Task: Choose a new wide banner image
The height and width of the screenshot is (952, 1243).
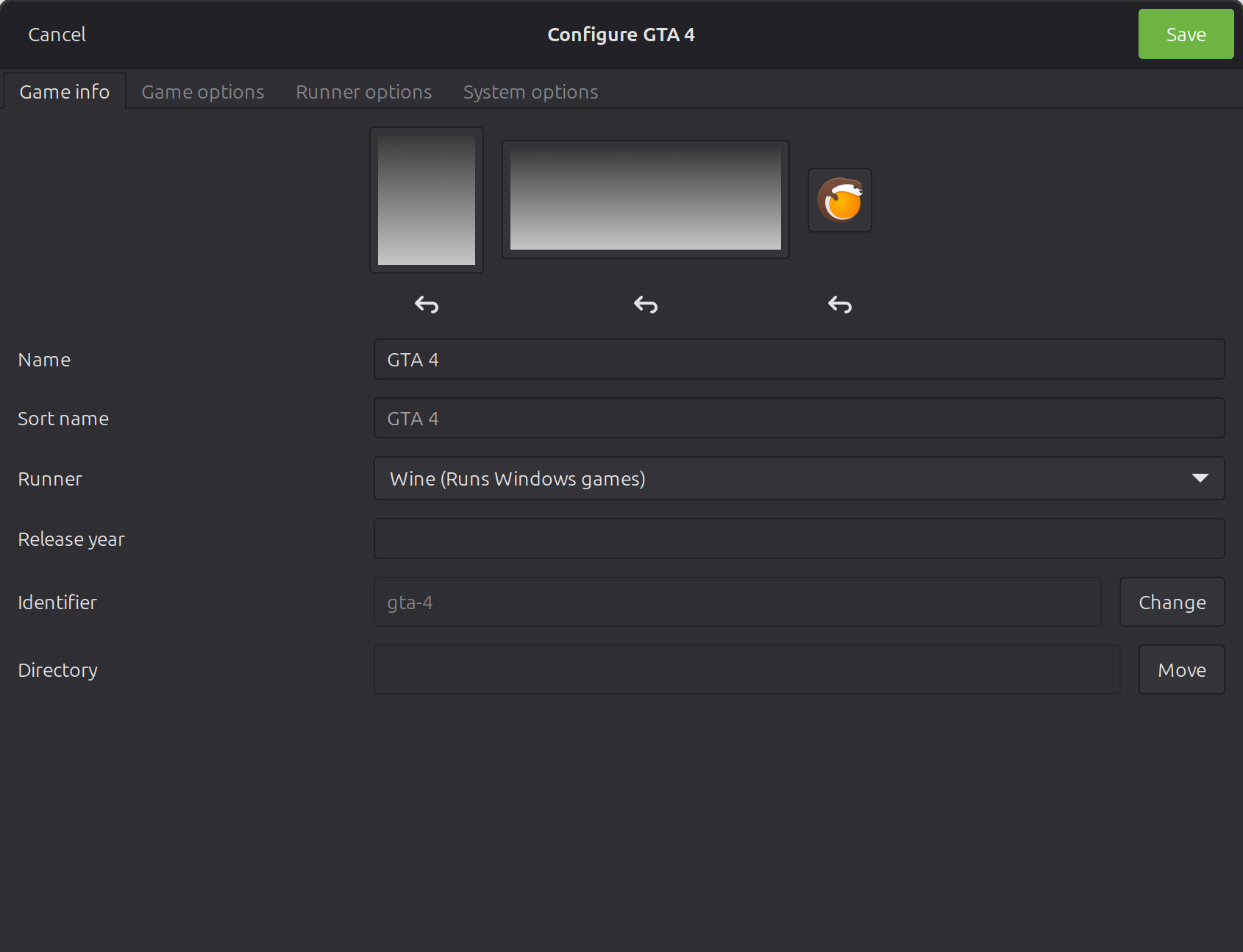Action: coord(646,199)
